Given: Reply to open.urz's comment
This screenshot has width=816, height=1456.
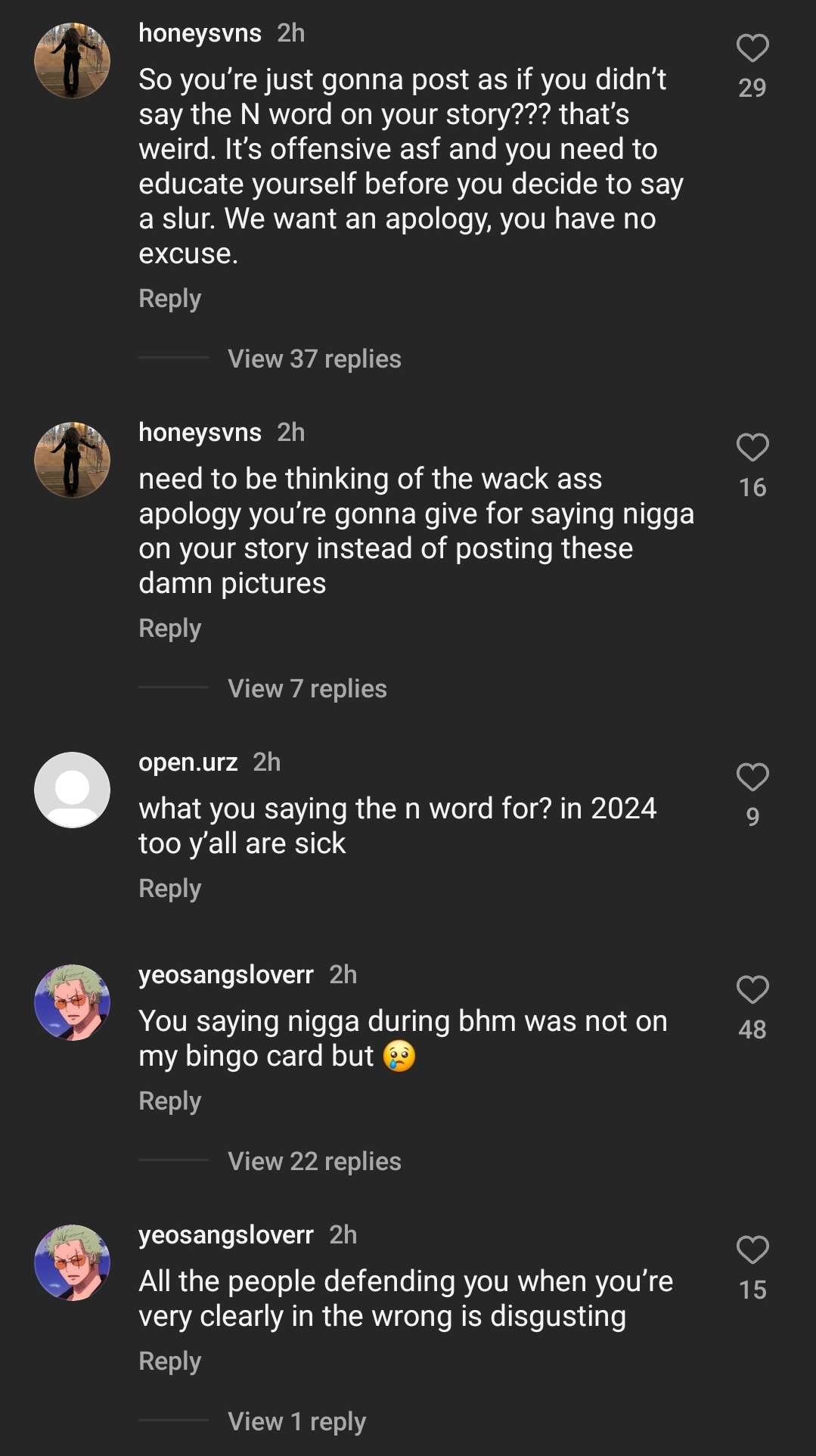Looking at the screenshot, I should click(169, 889).
